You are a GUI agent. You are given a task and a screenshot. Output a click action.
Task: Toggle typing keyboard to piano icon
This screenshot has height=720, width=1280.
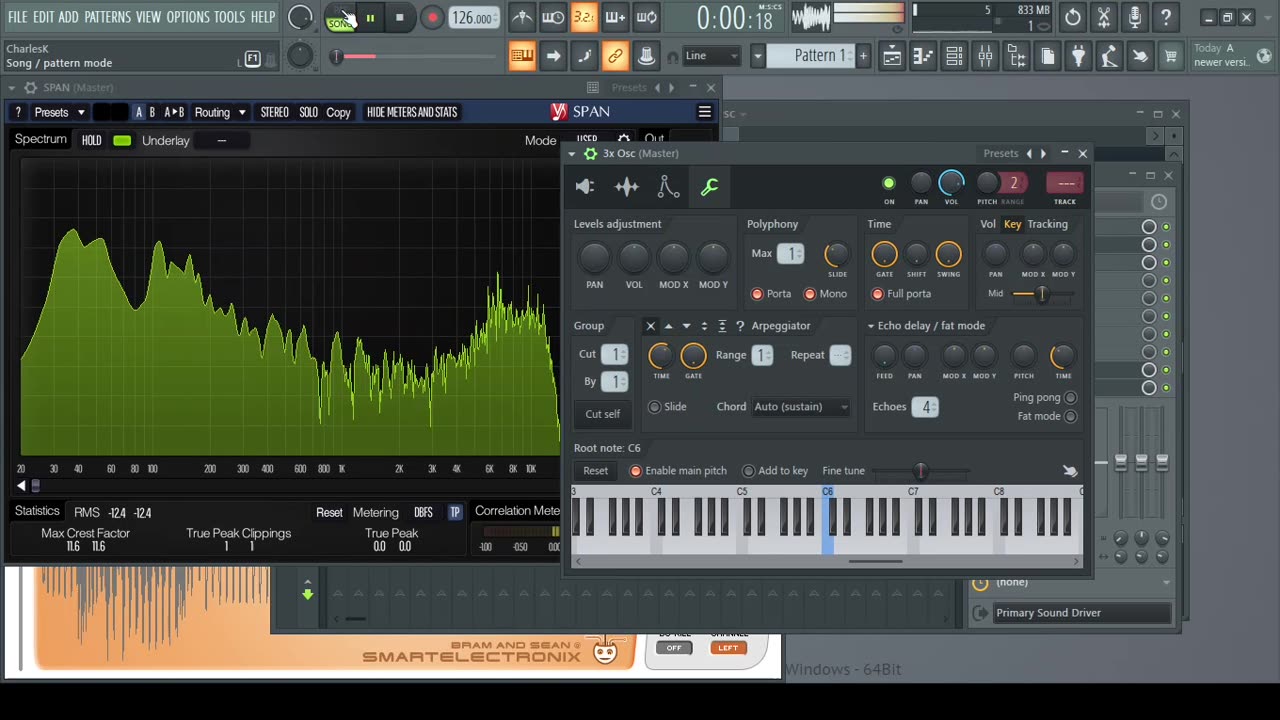(522, 56)
